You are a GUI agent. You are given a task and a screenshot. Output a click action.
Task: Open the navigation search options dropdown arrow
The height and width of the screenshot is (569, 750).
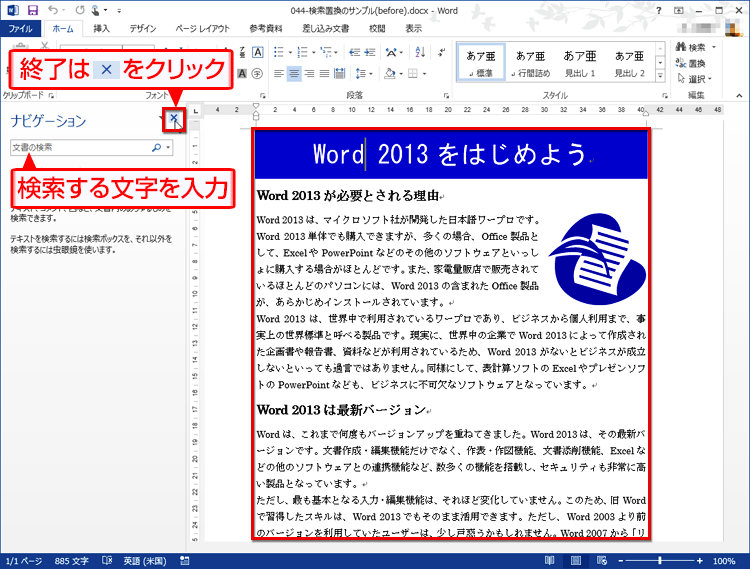[168, 148]
